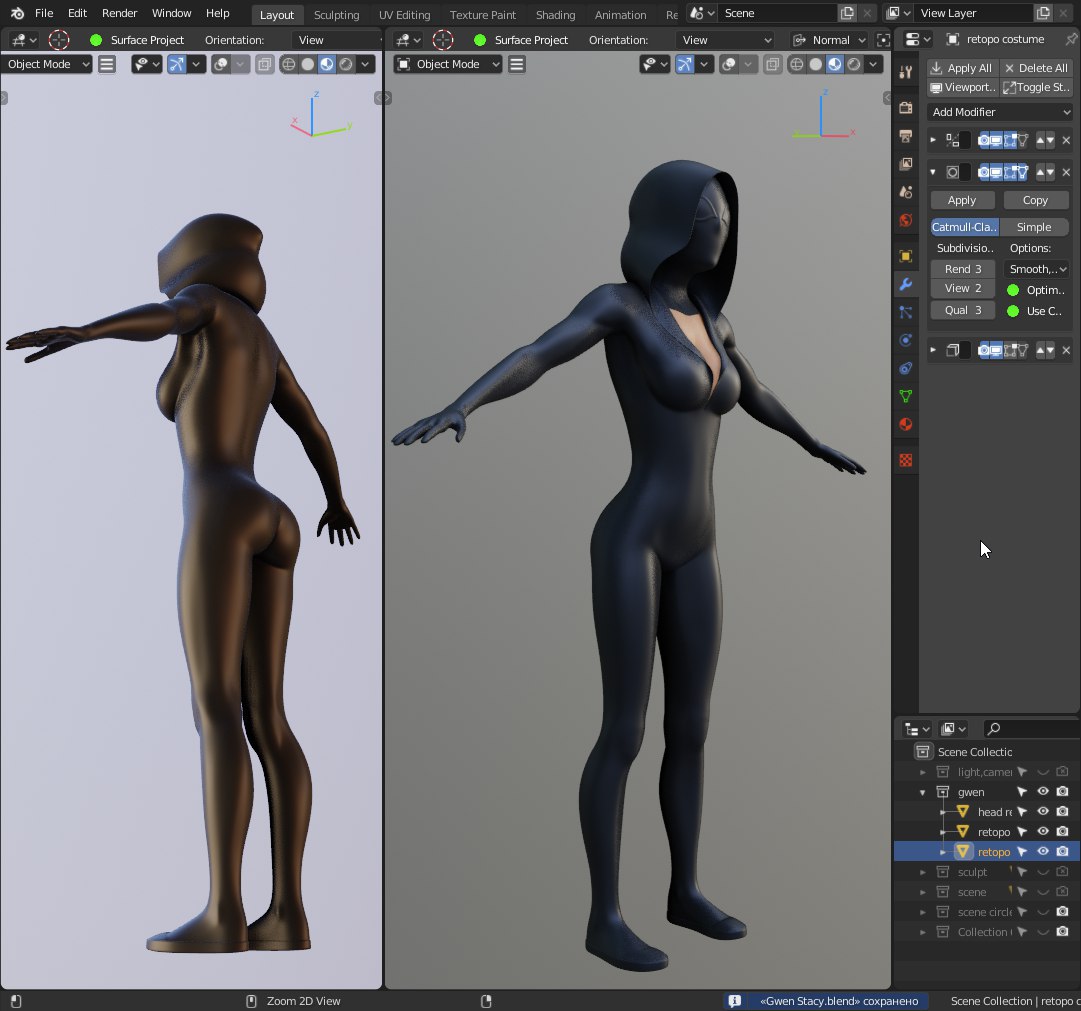Open the World properties tab
The image size is (1081, 1011).
[x=906, y=221]
